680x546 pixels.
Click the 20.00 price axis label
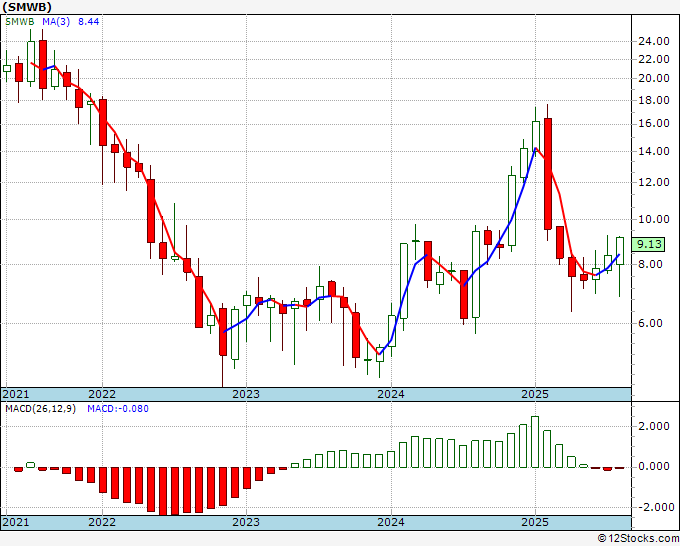pyautogui.click(x=654, y=78)
